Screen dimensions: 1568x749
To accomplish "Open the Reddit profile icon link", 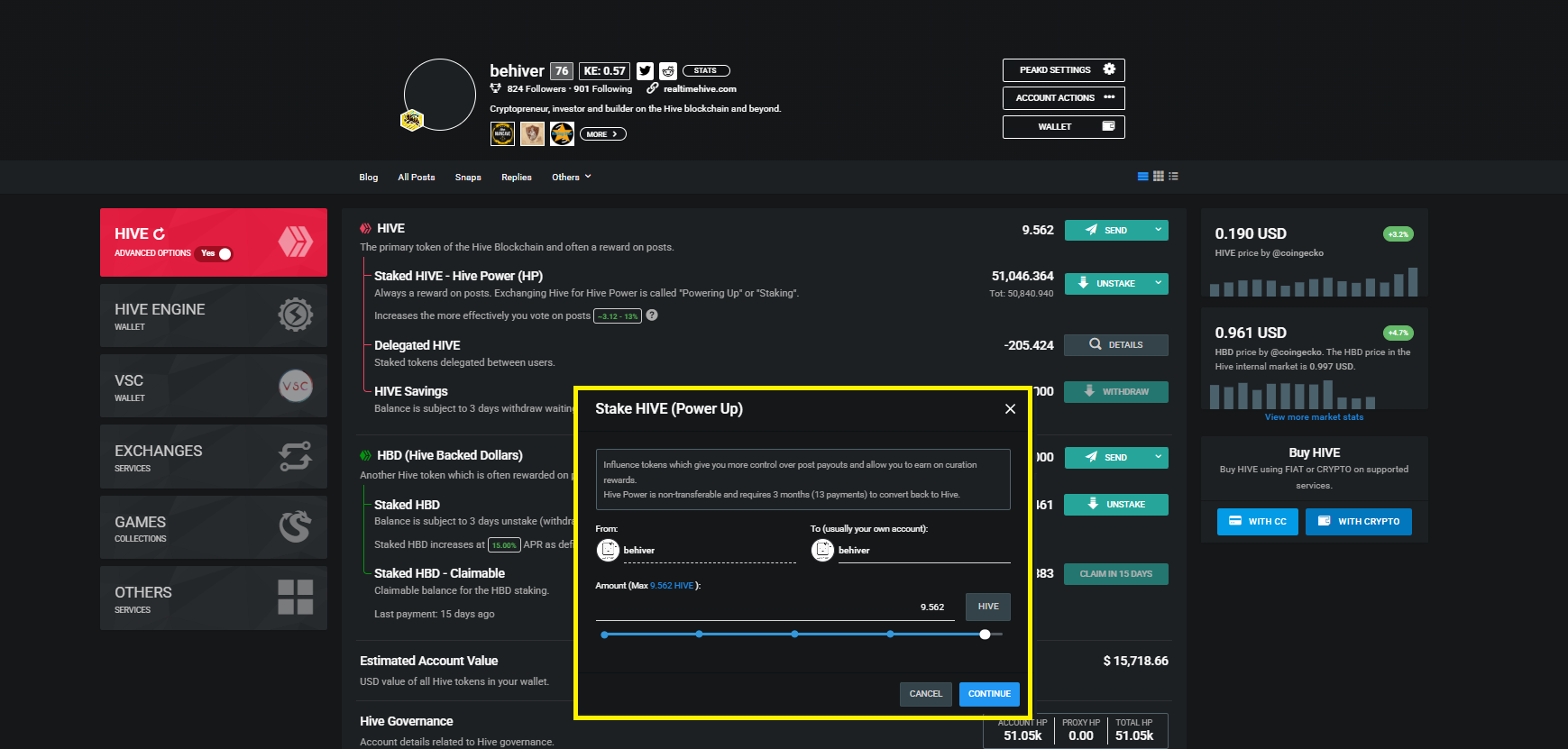I will tap(668, 71).
